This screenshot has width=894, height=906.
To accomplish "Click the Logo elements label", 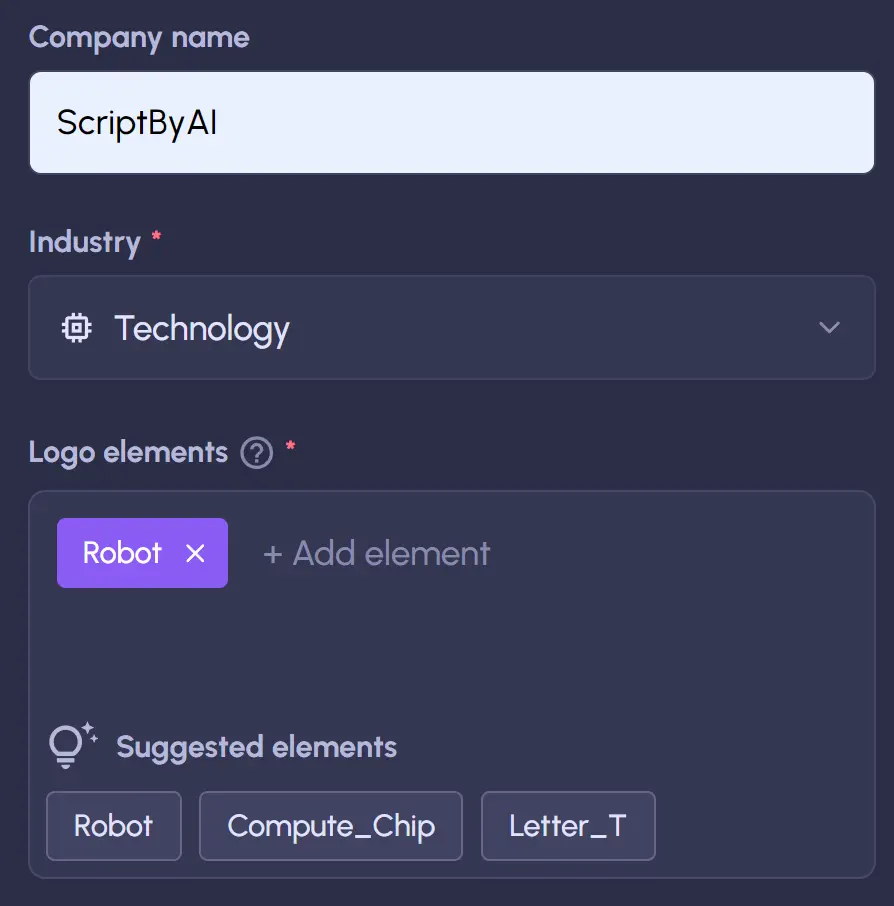I will [128, 452].
